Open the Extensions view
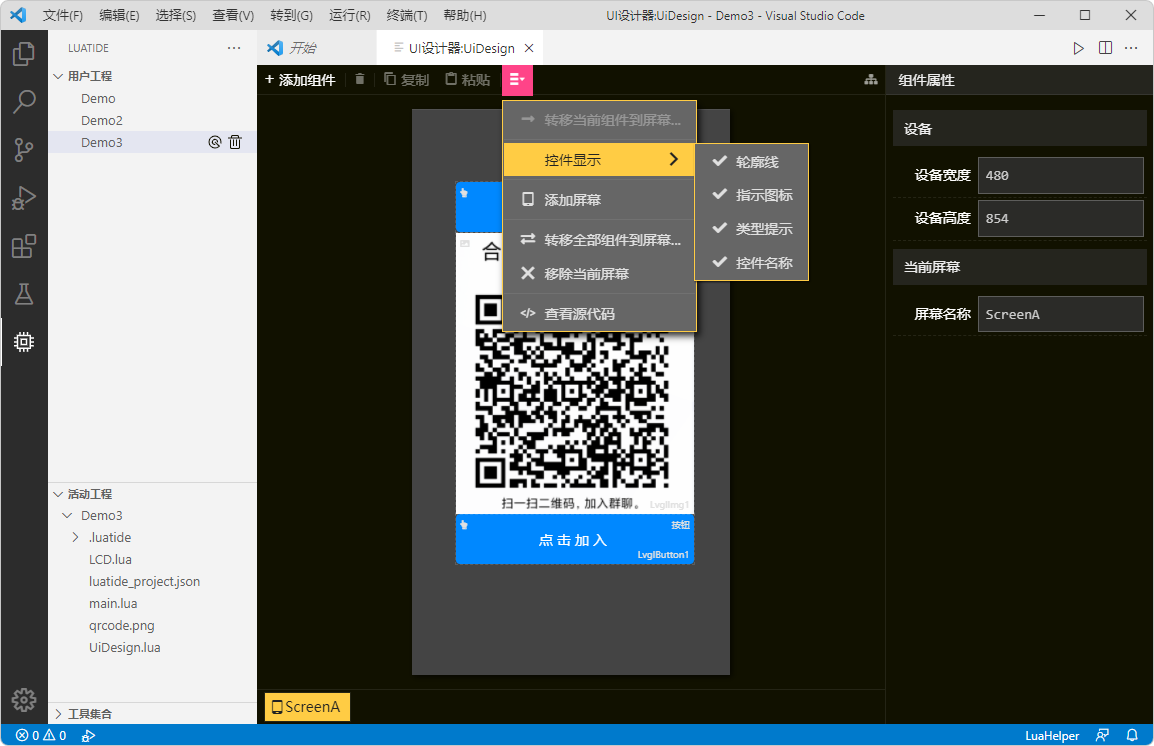 (x=24, y=246)
